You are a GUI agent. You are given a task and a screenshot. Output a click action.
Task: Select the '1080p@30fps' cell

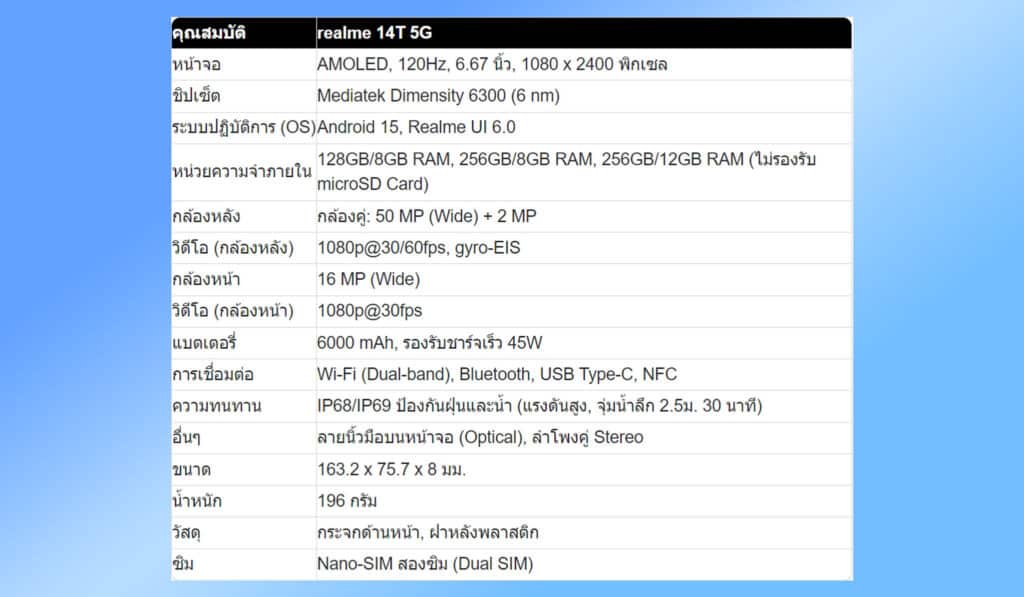click(x=584, y=311)
